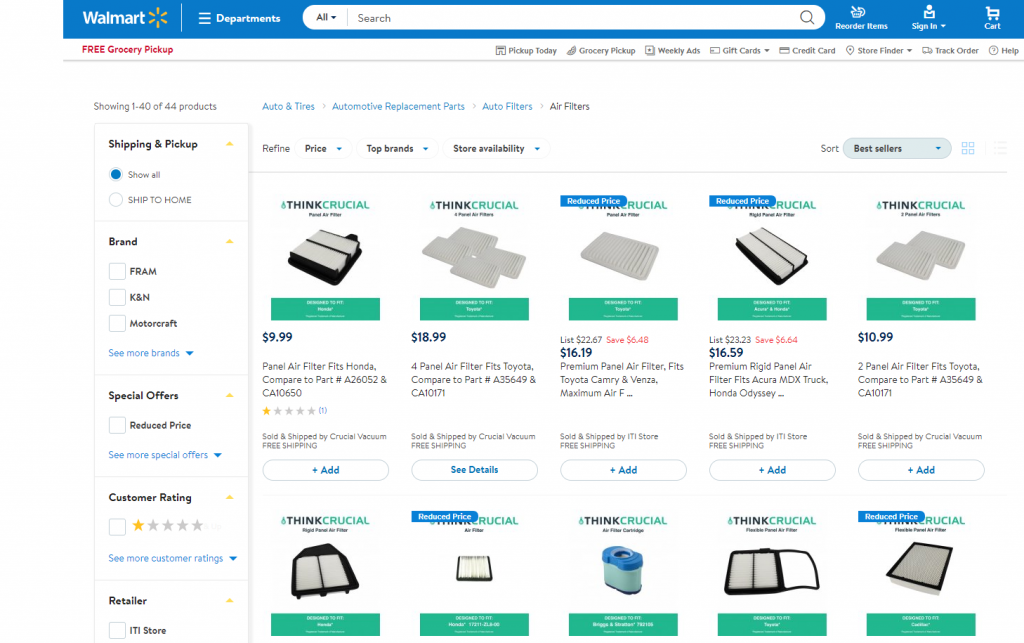1024x643 pixels.
Task: Add the $16.19 Toyota Camry filter
Action: pos(623,470)
